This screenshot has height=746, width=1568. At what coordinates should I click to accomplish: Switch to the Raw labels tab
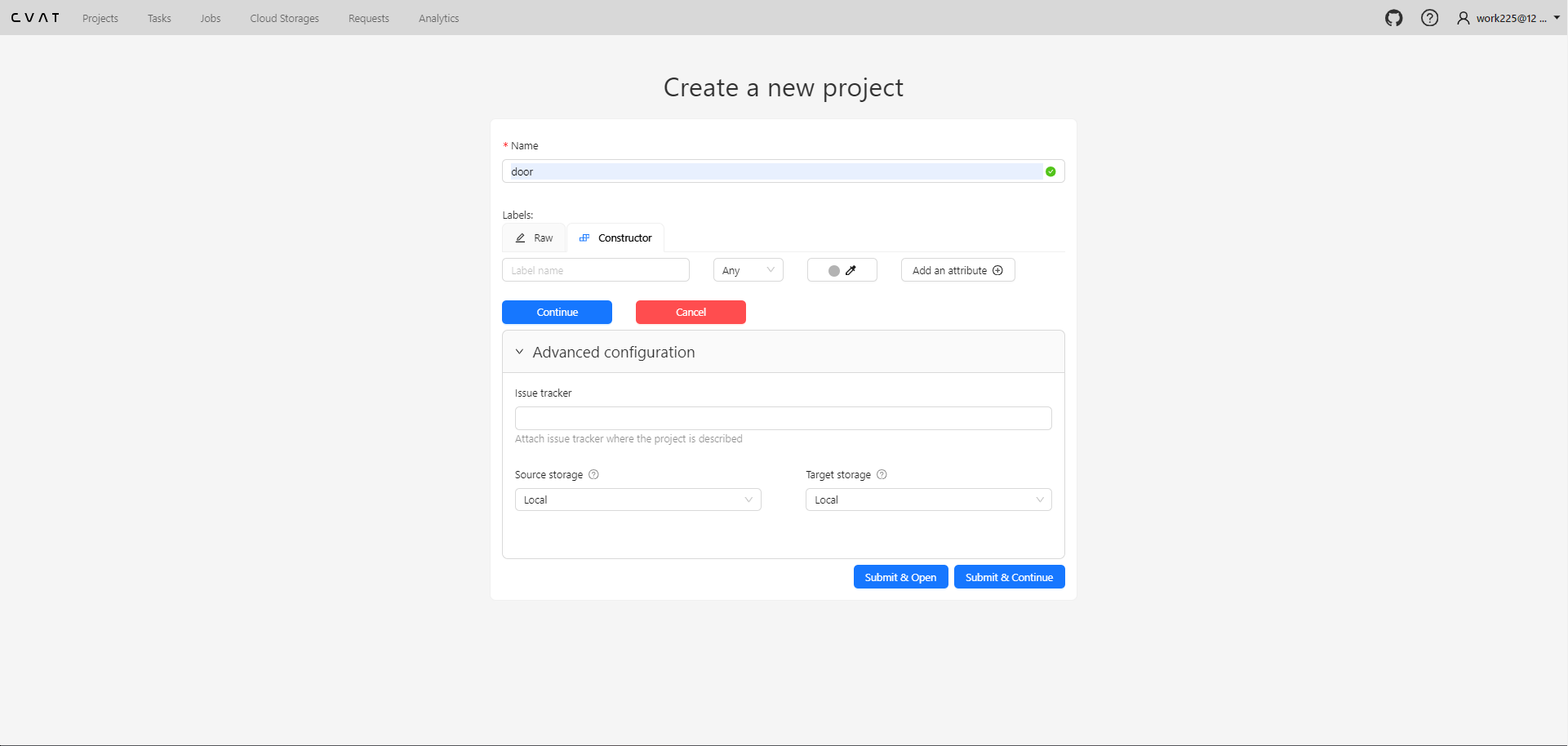click(x=534, y=238)
